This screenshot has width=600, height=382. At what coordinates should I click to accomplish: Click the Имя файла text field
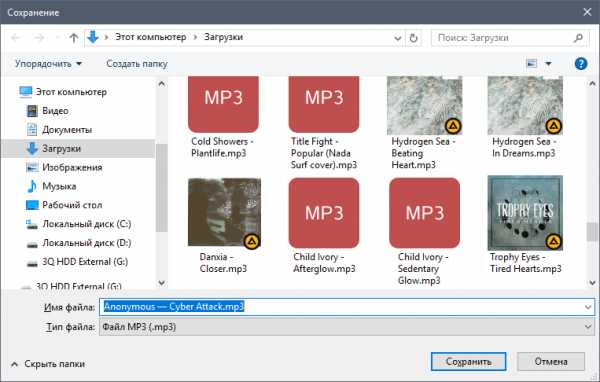(347, 307)
